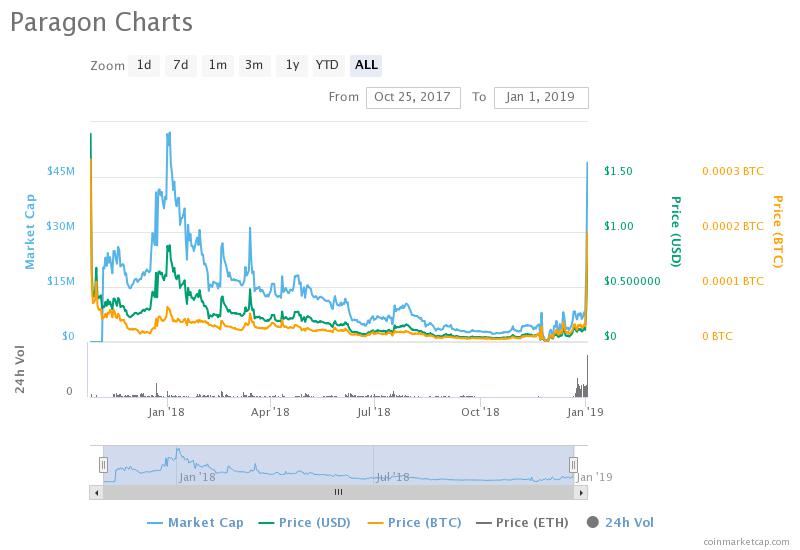Viewport: 800px width, 550px height.
Task: Click the Jan '18 x-axis label
Action: tap(166, 412)
